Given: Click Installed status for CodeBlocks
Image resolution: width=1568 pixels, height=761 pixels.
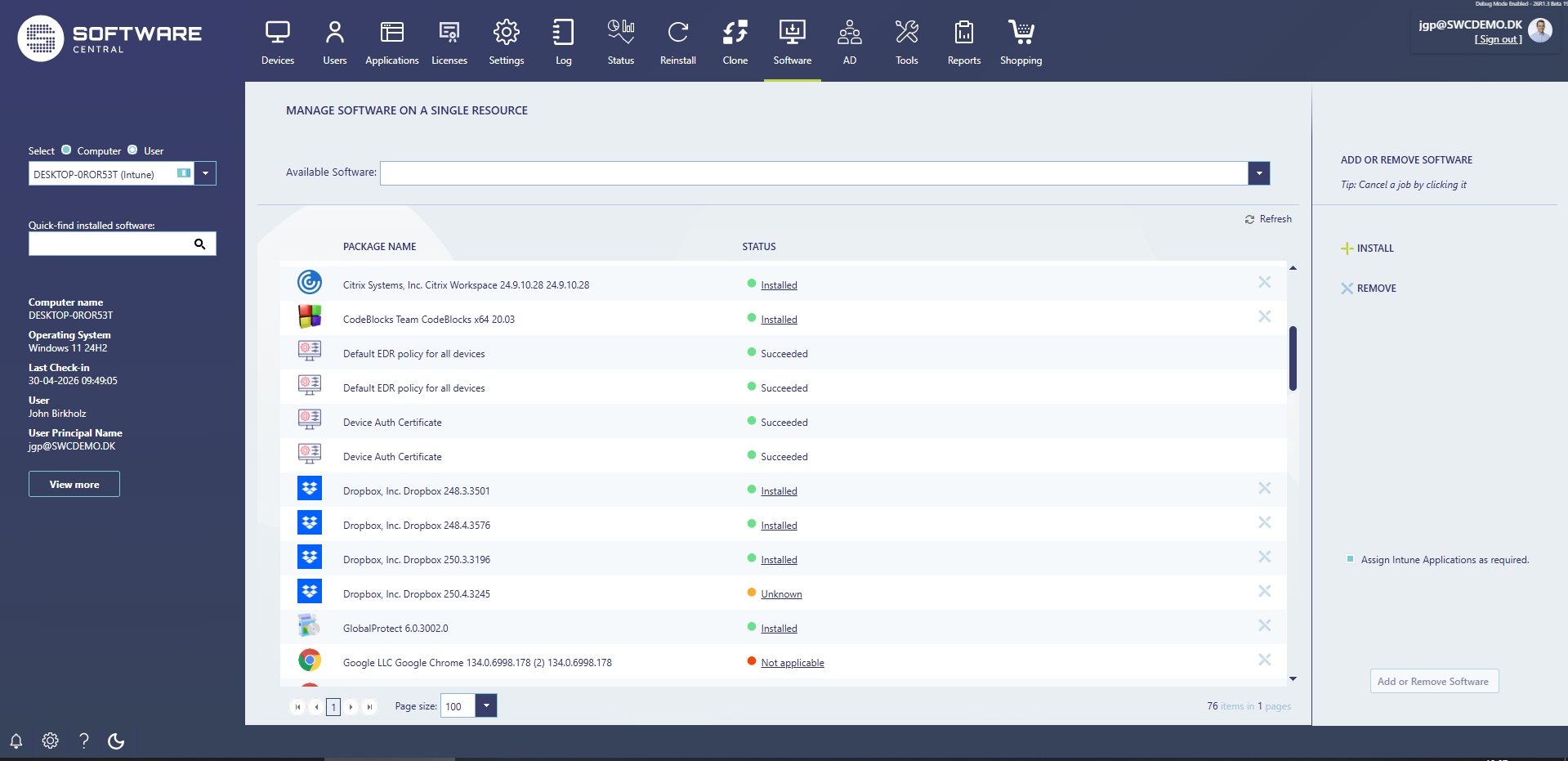Looking at the screenshot, I should (x=779, y=320).
